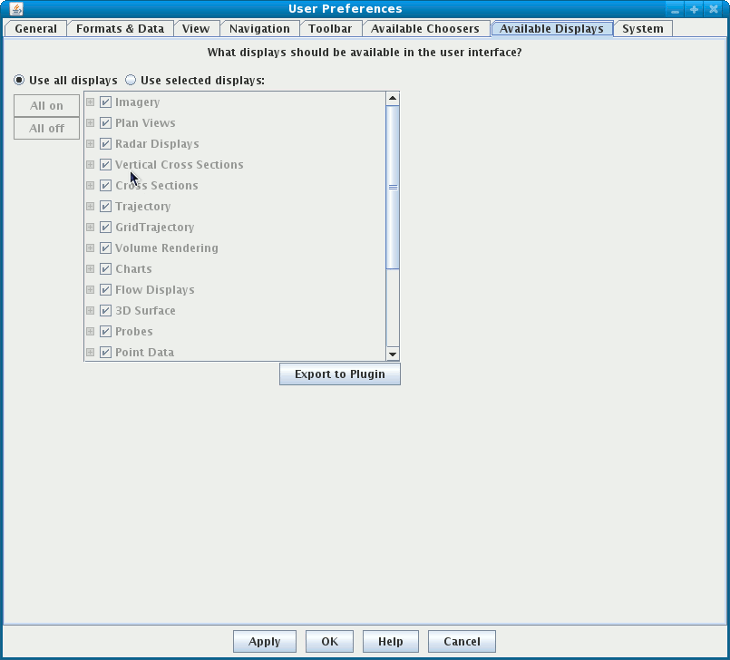Click the displays list vertical scrollbar thumb
Image resolution: width=730 pixels, height=660 pixels.
click(x=392, y=187)
